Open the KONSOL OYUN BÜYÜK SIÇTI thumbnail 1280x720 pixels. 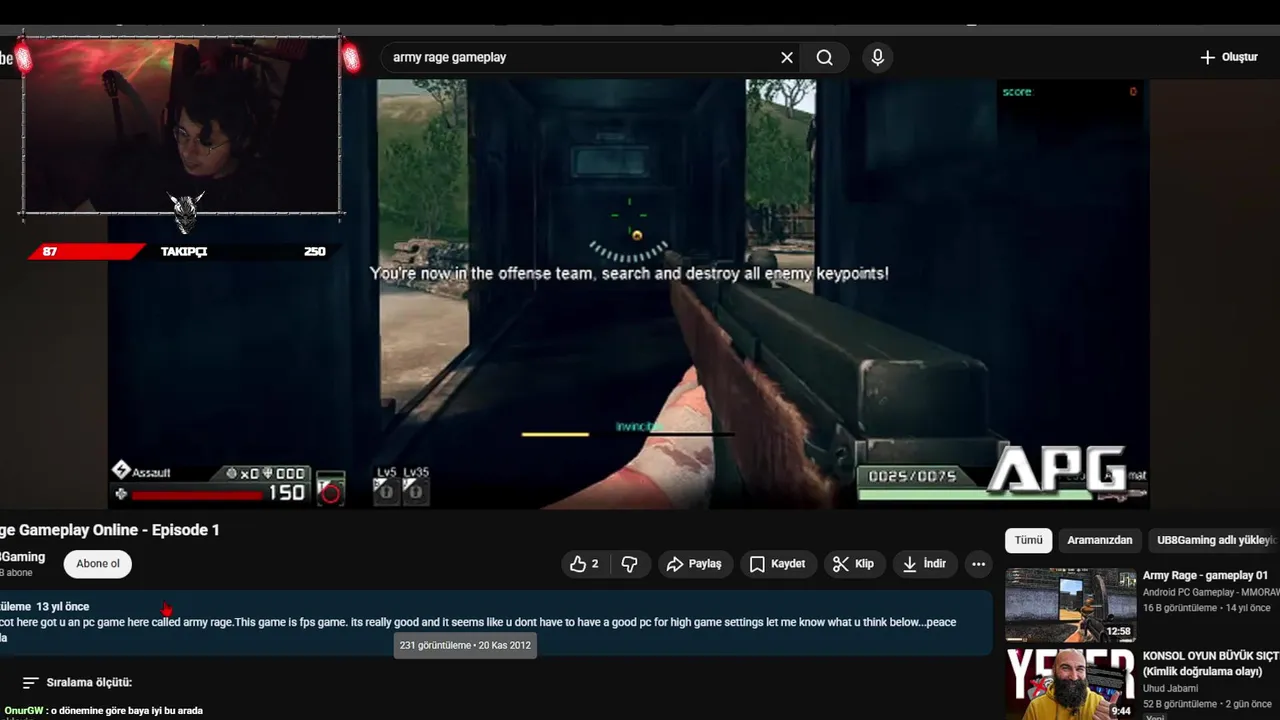coord(1070,684)
